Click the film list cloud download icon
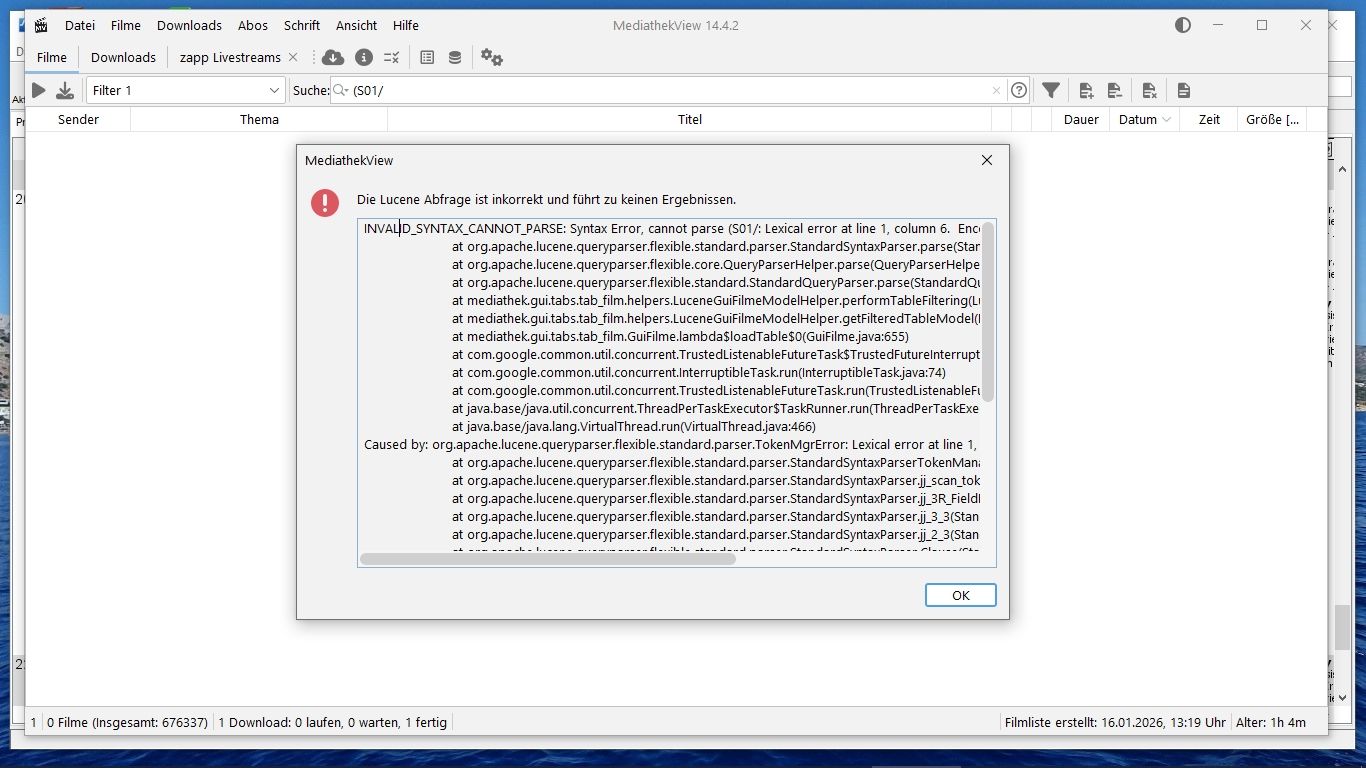 tap(333, 57)
